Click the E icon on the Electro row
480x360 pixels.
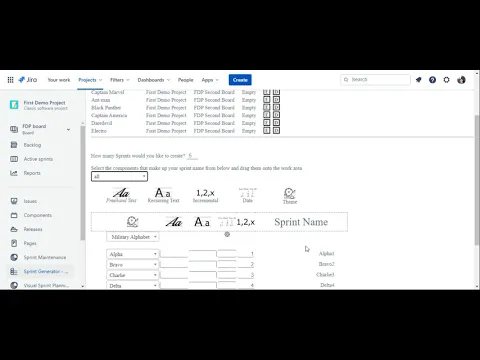coord(267,130)
